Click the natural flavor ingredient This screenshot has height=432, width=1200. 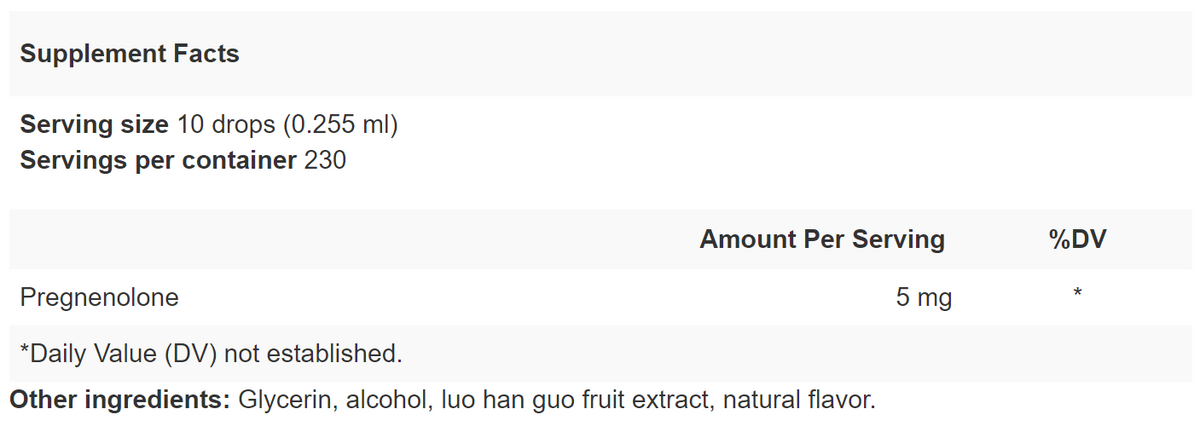pos(798,401)
